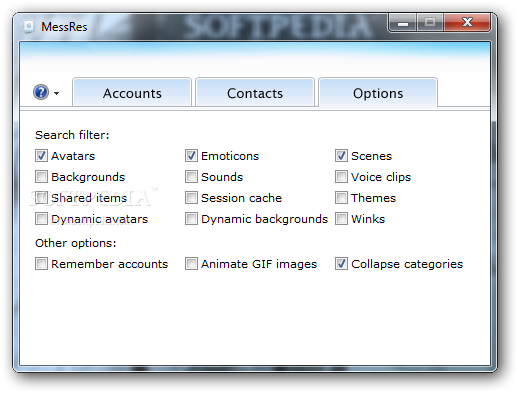Image resolution: width=518 pixels, height=393 pixels.
Task: Uncheck the Emoticons filter checkbox
Action: [191, 156]
